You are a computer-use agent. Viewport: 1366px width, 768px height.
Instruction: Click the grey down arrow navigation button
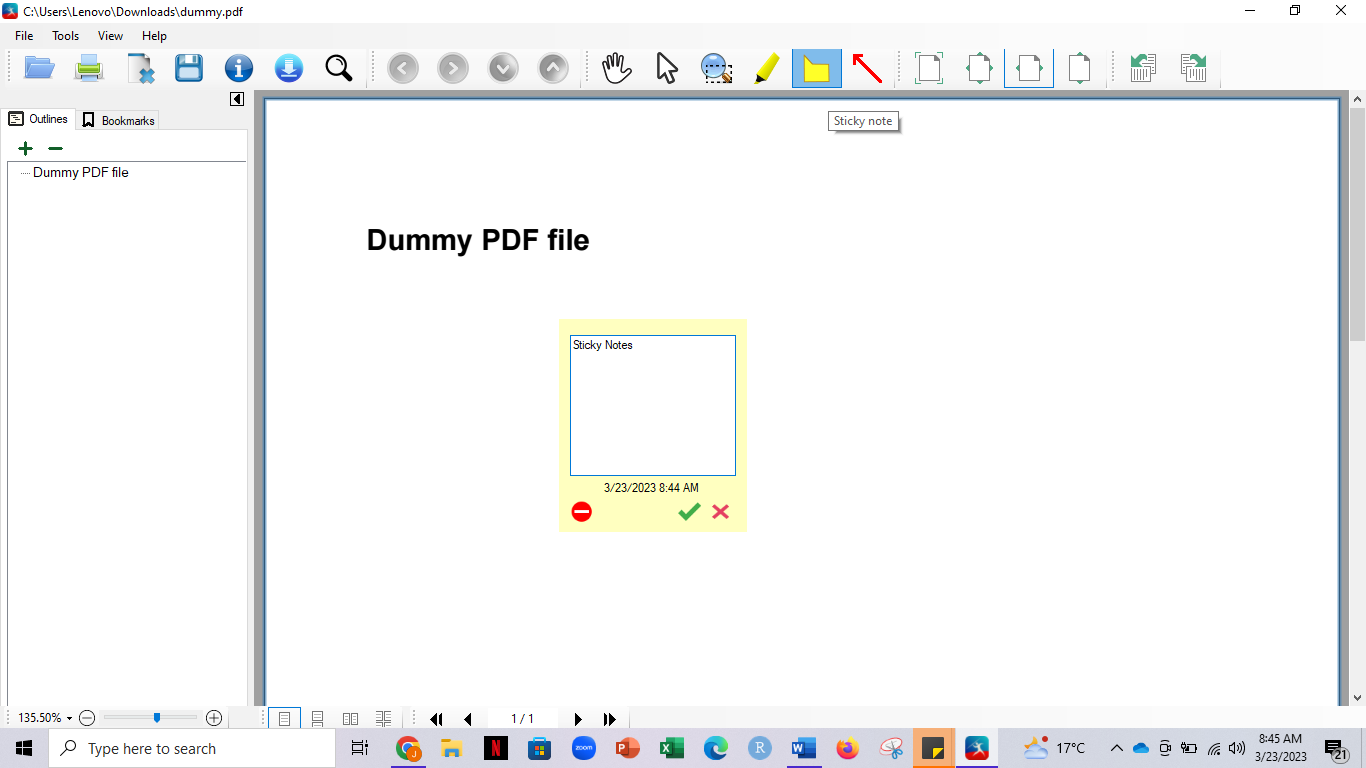pyautogui.click(x=503, y=68)
